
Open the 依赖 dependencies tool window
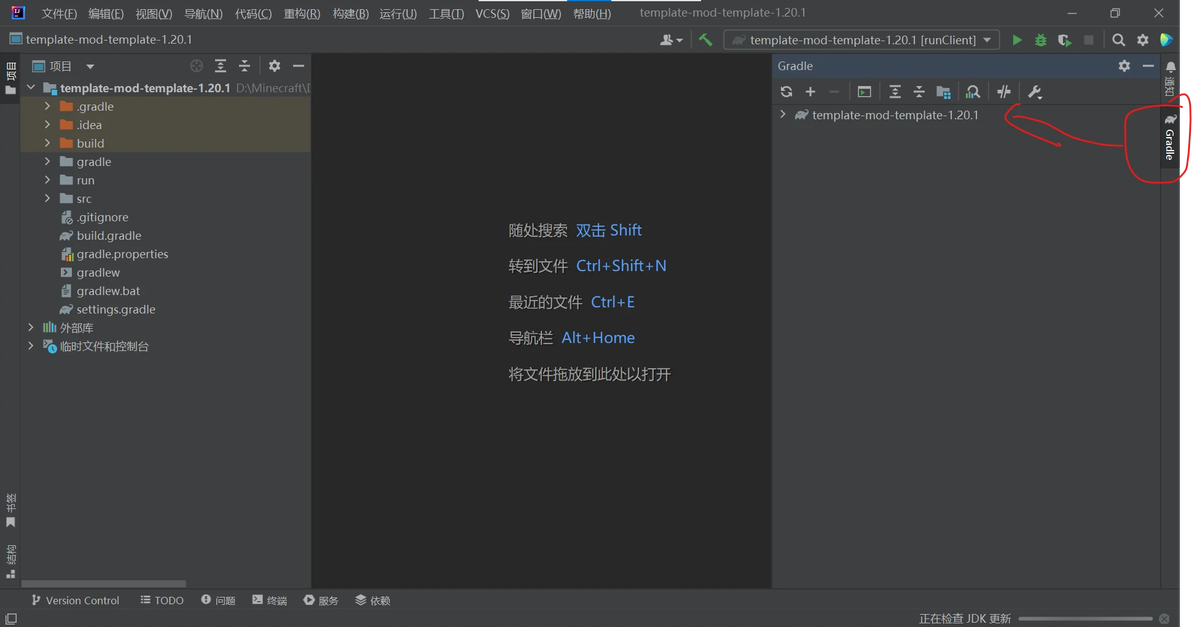pos(372,600)
